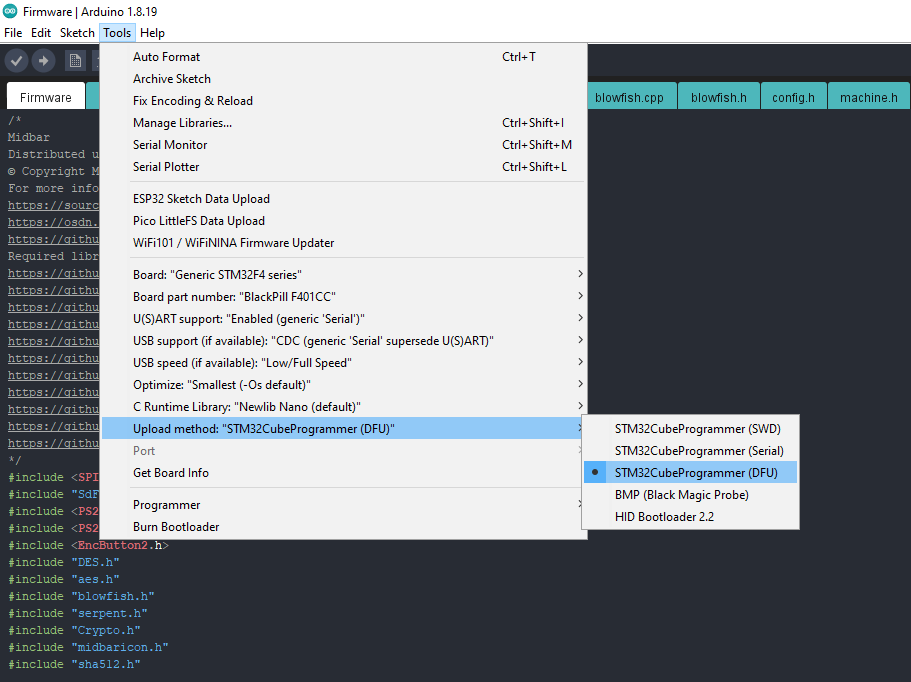Choose Manage Libraries from Tools menu
The height and width of the screenshot is (682, 911).
[x=182, y=123]
